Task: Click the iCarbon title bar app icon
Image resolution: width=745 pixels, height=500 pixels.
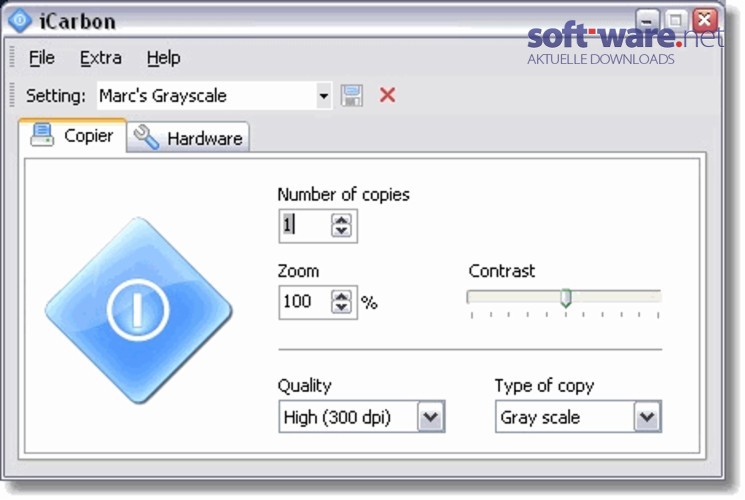Action: [20, 21]
